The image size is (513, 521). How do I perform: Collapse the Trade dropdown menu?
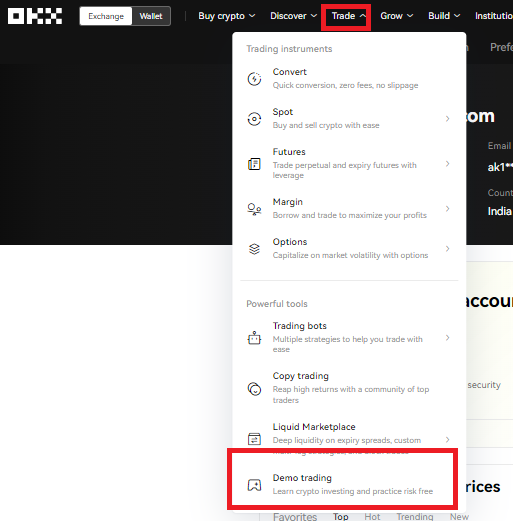349,16
